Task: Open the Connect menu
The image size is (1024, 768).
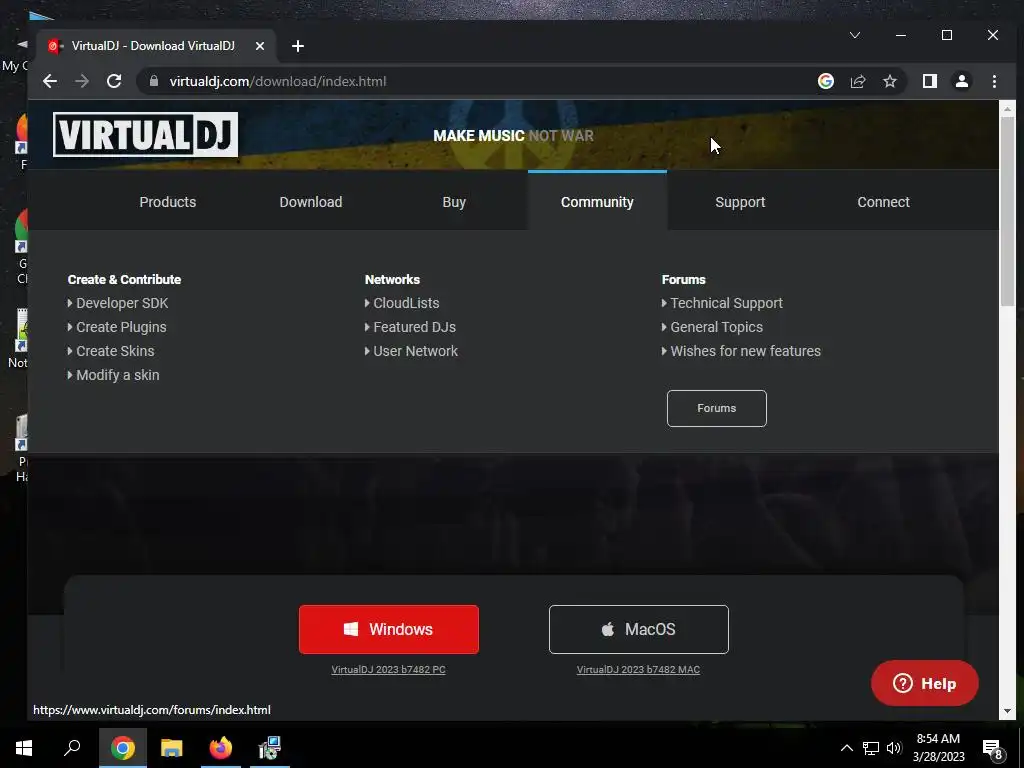Action: click(x=883, y=202)
